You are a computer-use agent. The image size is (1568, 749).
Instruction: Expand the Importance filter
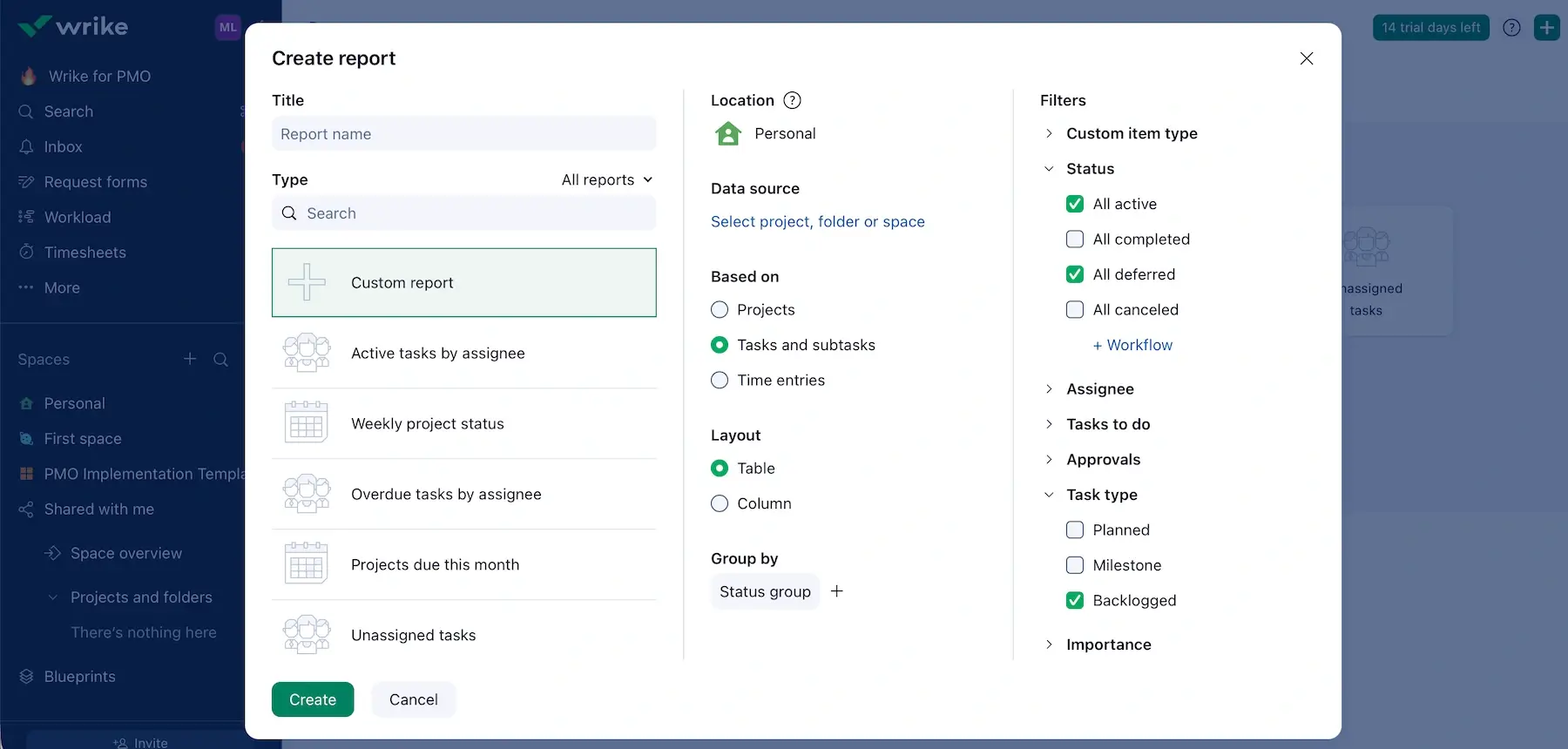[x=1049, y=644]
